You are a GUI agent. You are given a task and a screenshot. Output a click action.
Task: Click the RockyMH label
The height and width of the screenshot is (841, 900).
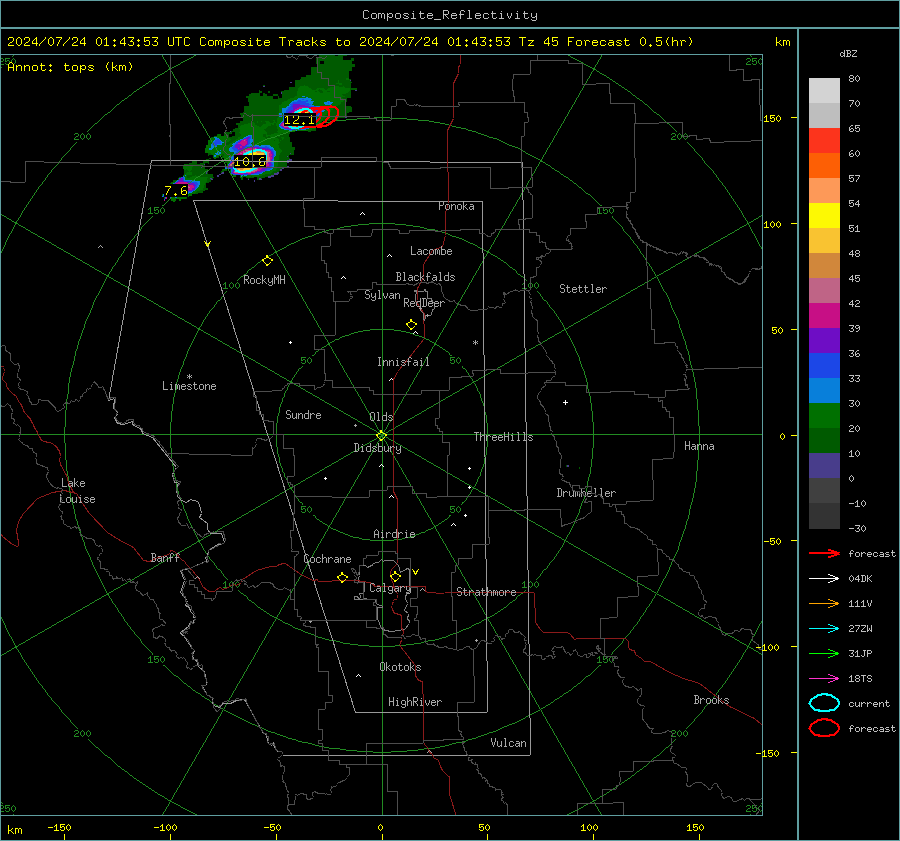tap(264, 280)
